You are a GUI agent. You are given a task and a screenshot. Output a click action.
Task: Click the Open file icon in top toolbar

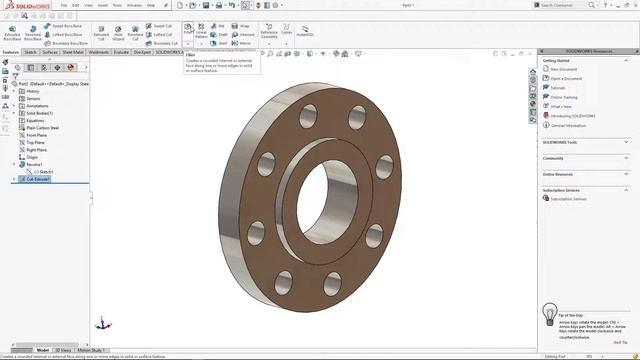[x=193, y=5]
